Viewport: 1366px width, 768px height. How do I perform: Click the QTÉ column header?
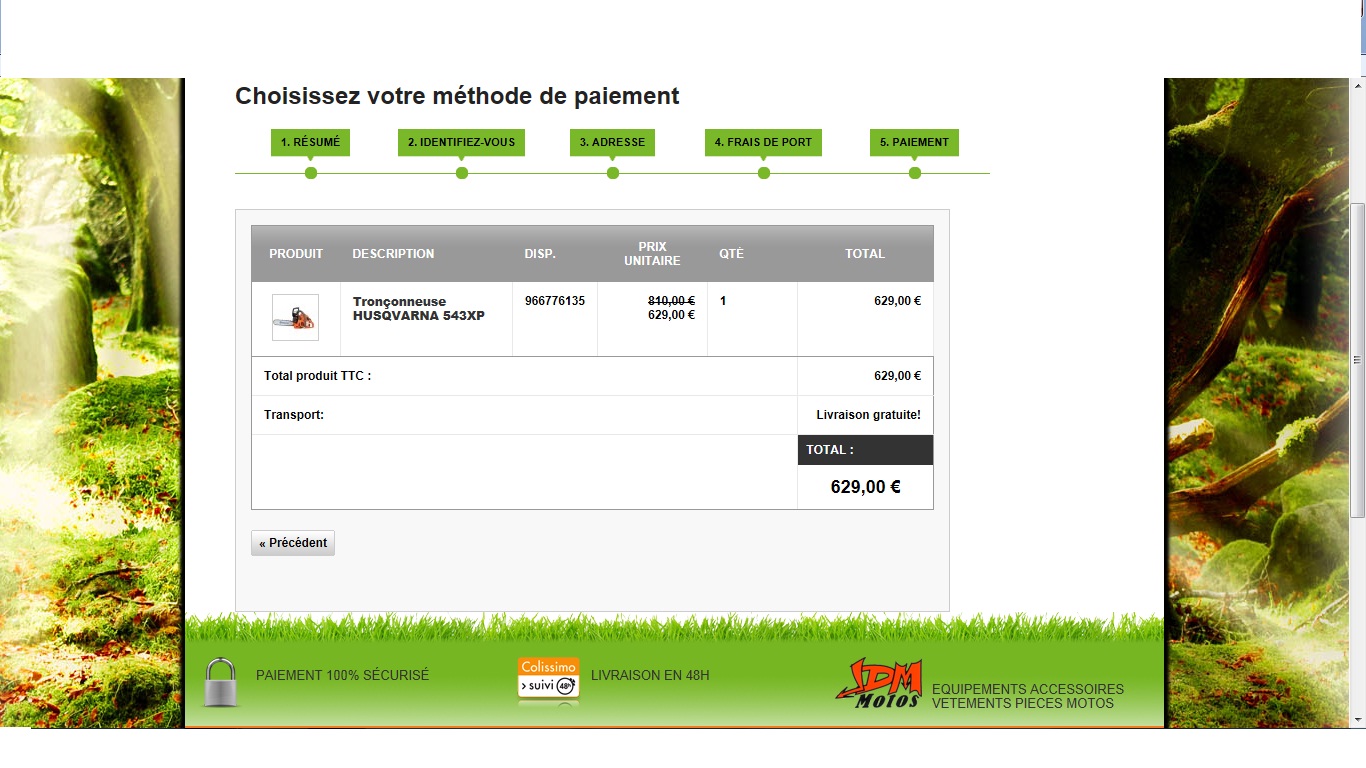tap(731, 254)
